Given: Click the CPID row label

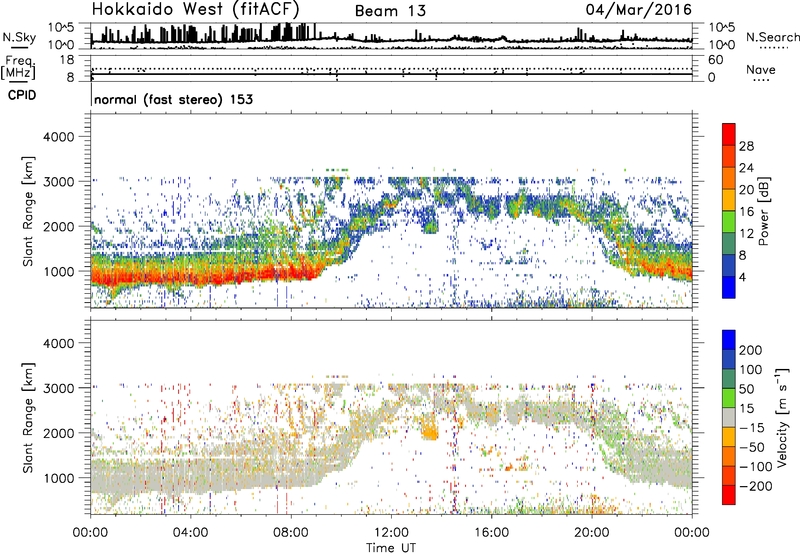Looking at the screenshot, I should 22,95.
